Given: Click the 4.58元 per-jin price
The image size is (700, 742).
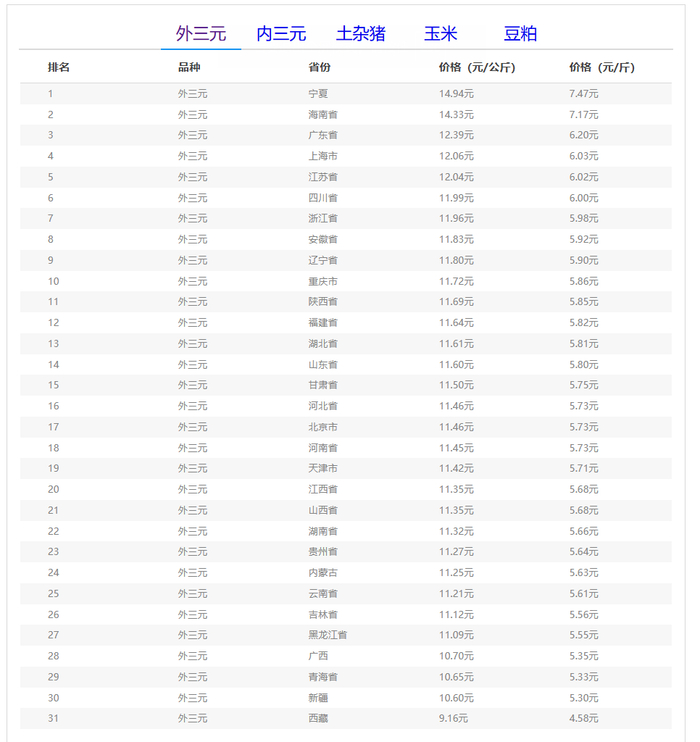Looking at the screenshot, I should click(x=584, y=718).
